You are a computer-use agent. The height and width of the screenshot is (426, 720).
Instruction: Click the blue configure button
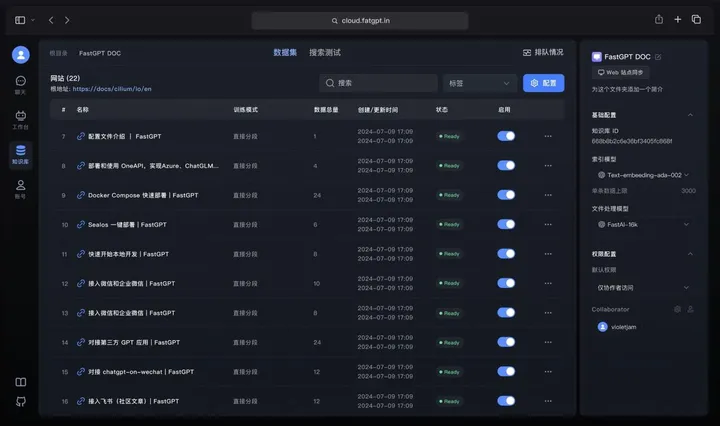tap(544, 83)
